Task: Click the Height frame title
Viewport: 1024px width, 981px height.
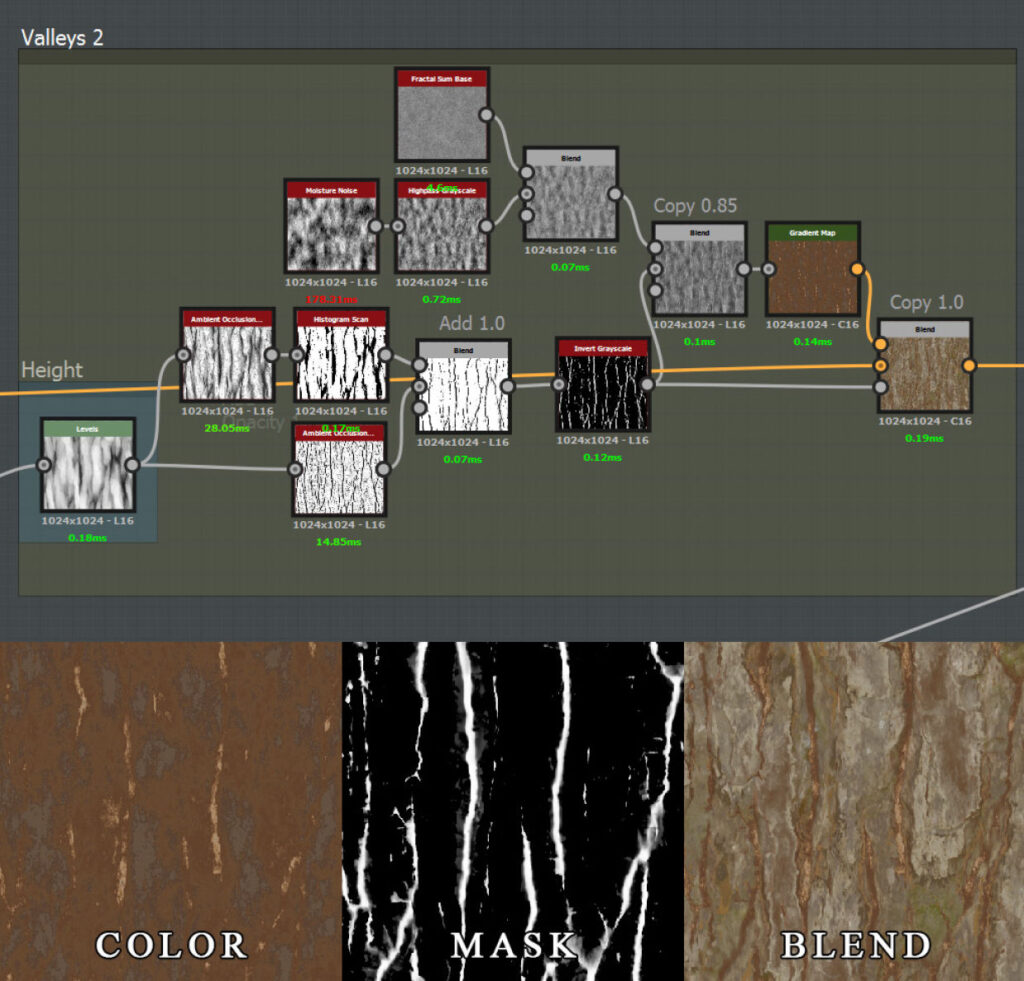Action: (x=52, y=370)
